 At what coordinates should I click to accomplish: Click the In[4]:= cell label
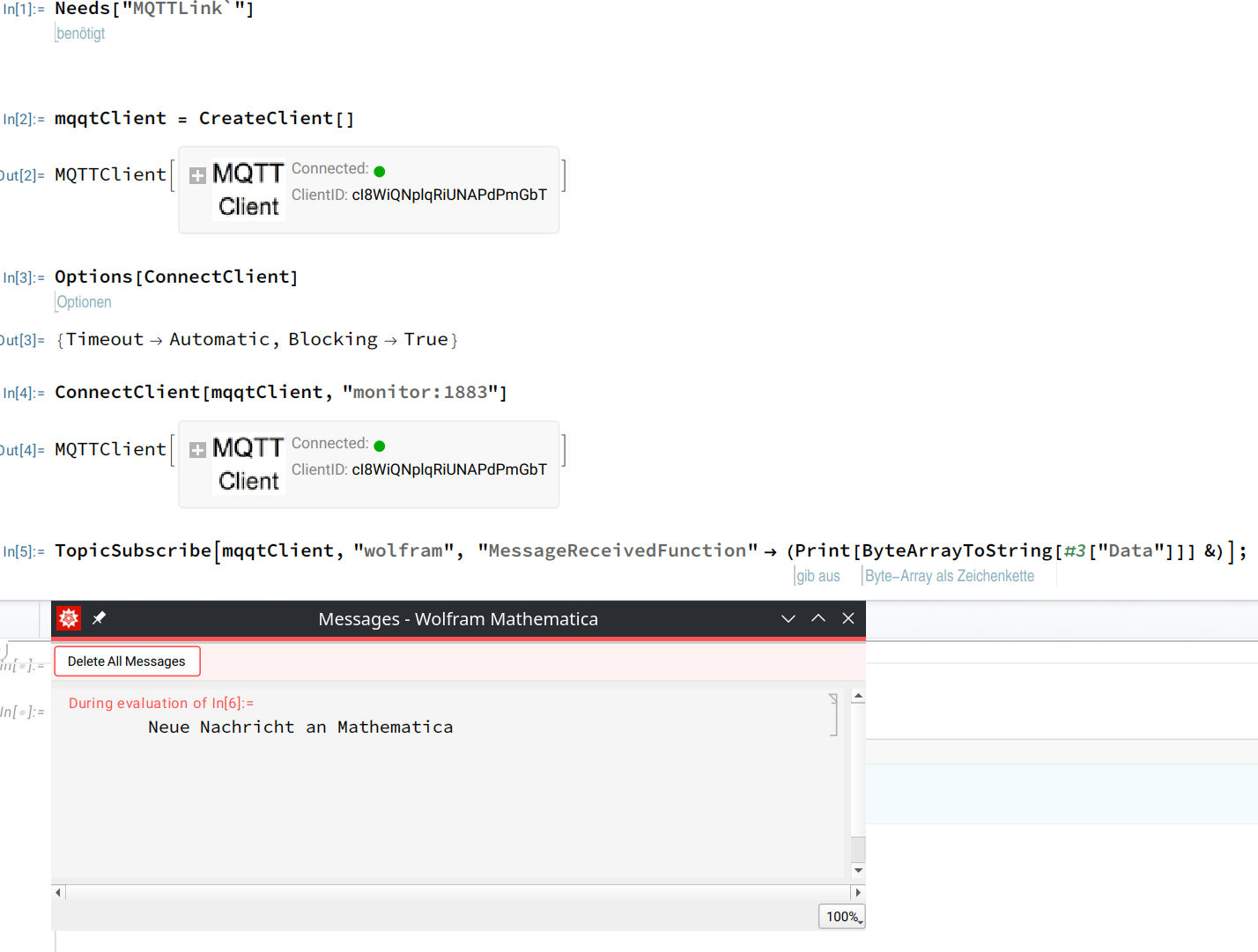pyautogui.click(x=24, y=394)
